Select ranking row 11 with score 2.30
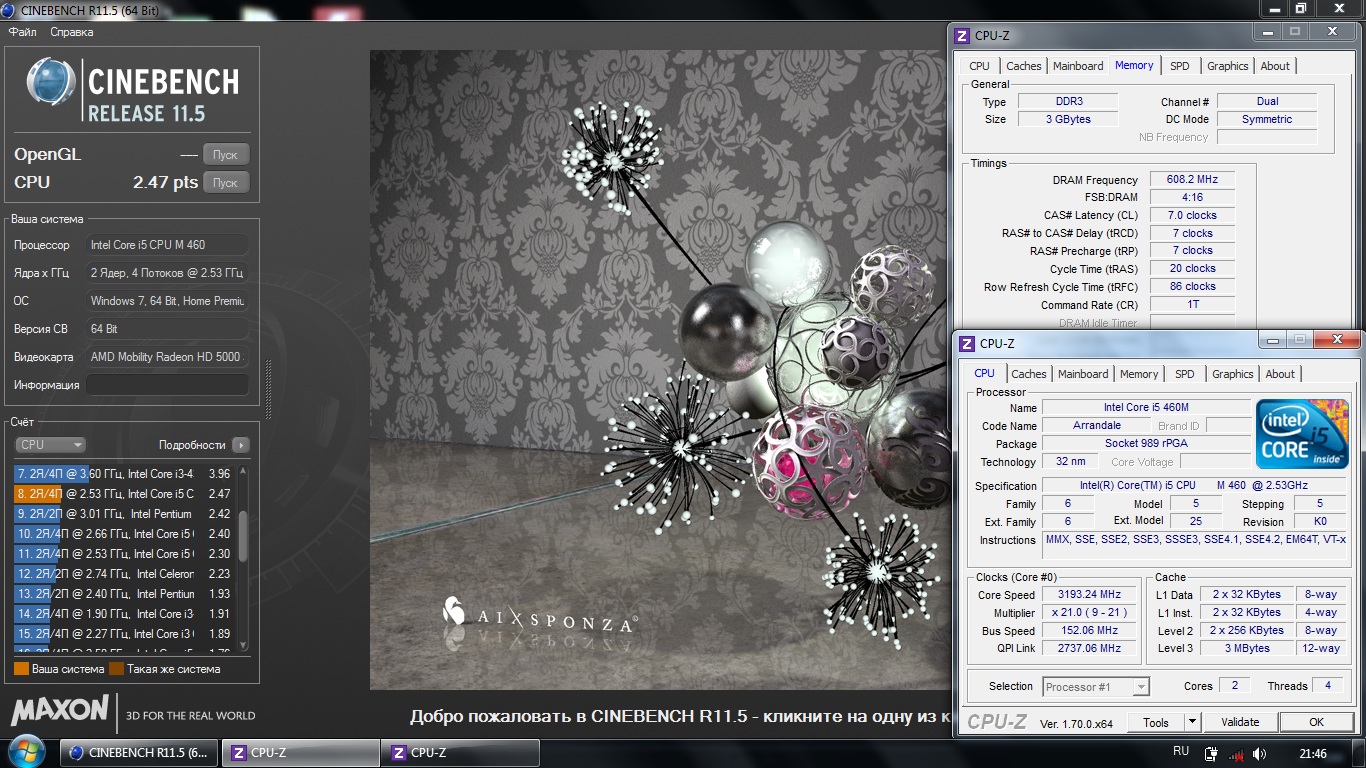 click(x=124, y=554)
